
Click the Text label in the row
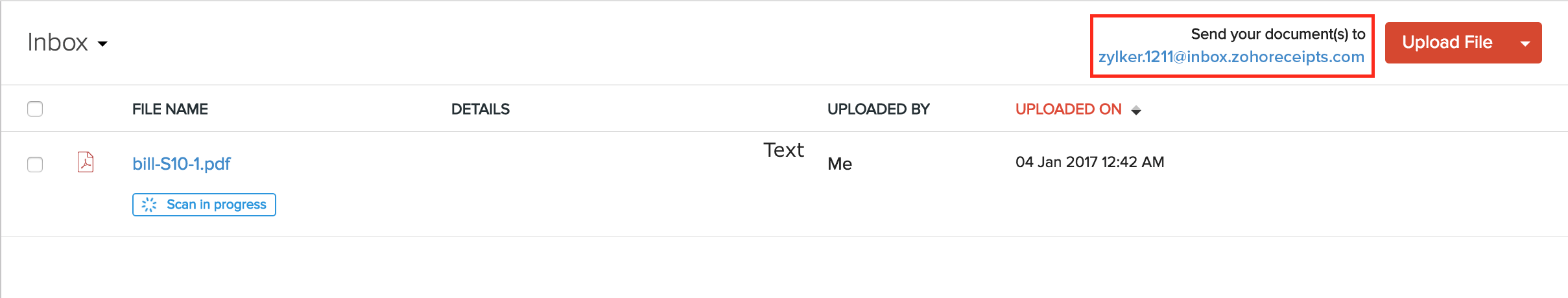click(x=783, y=150)
